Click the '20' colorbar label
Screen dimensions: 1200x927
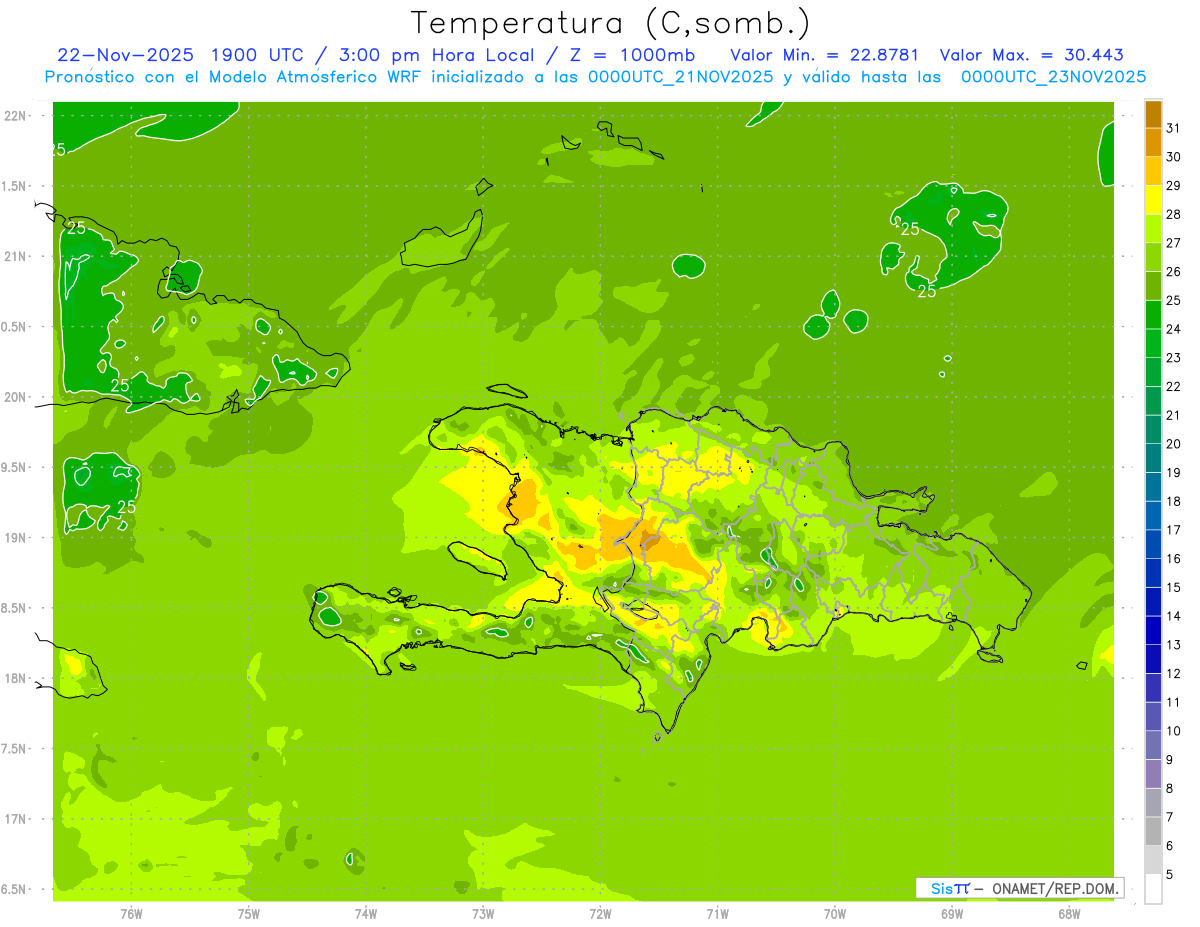click(x=1174, y=444)
